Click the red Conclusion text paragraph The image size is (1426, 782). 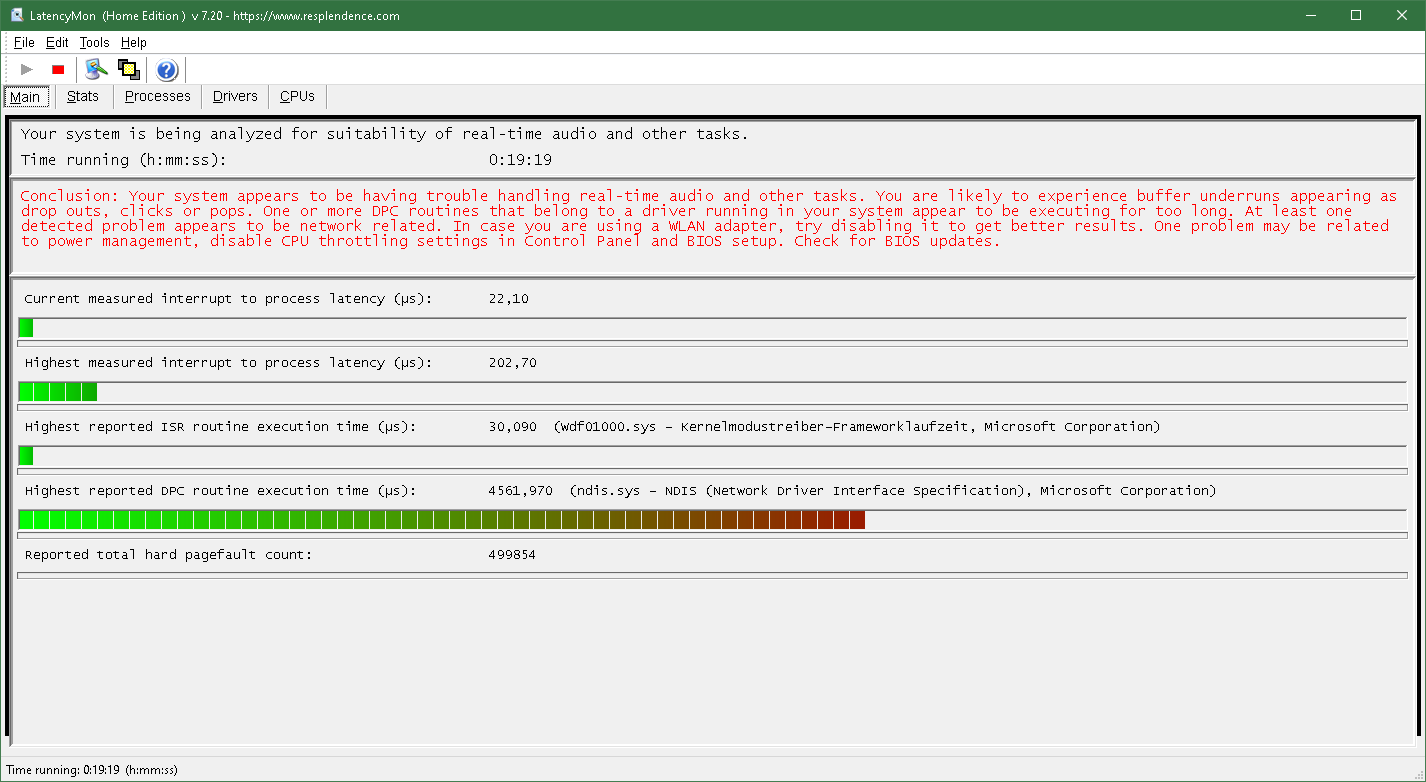coord(708,219)
